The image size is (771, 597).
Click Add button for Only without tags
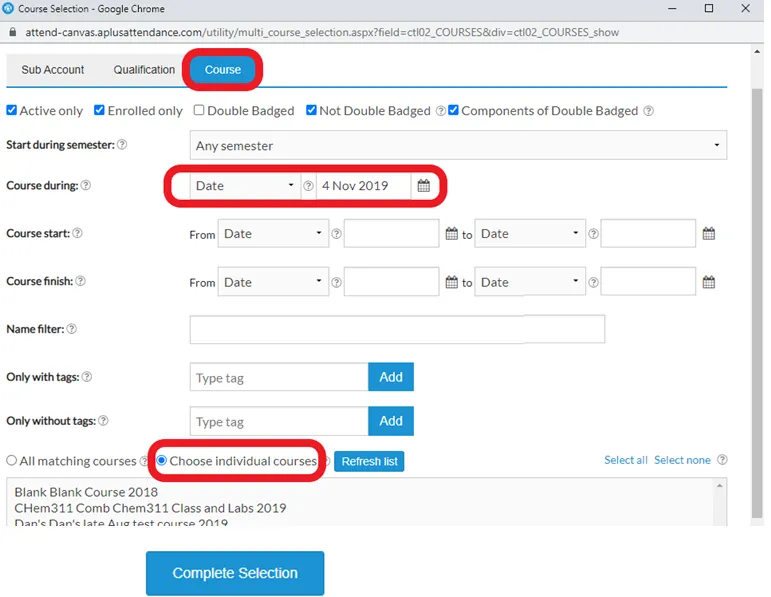[x=391, y=421]
